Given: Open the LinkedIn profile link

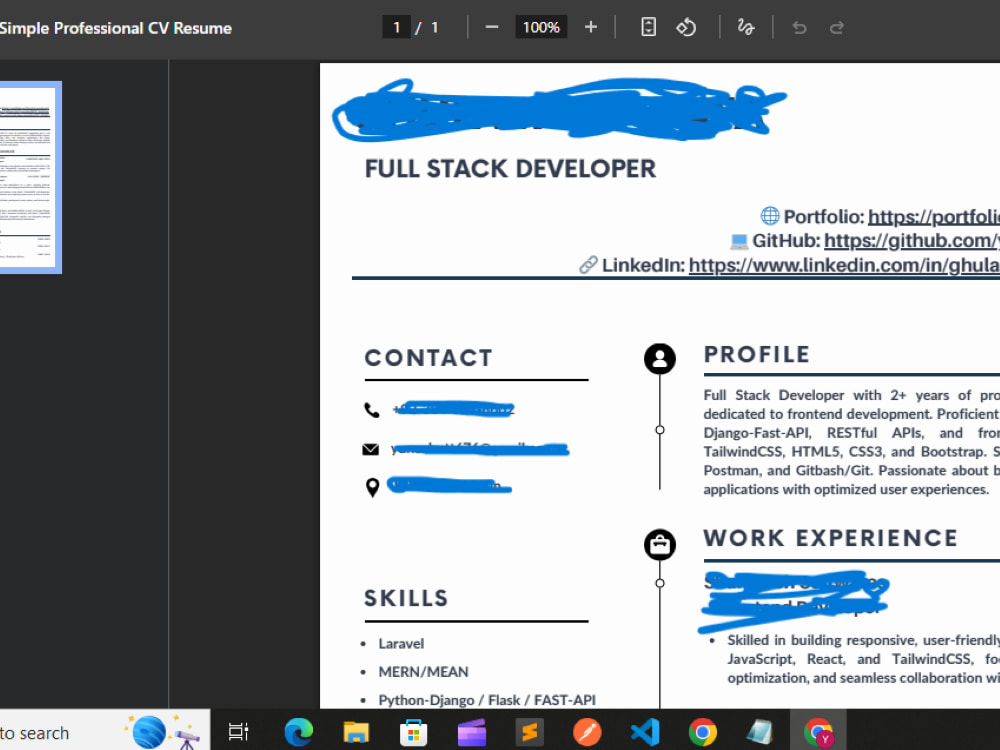Looking at the screenshot, I should pyautogui.click(x=844, y=265).
